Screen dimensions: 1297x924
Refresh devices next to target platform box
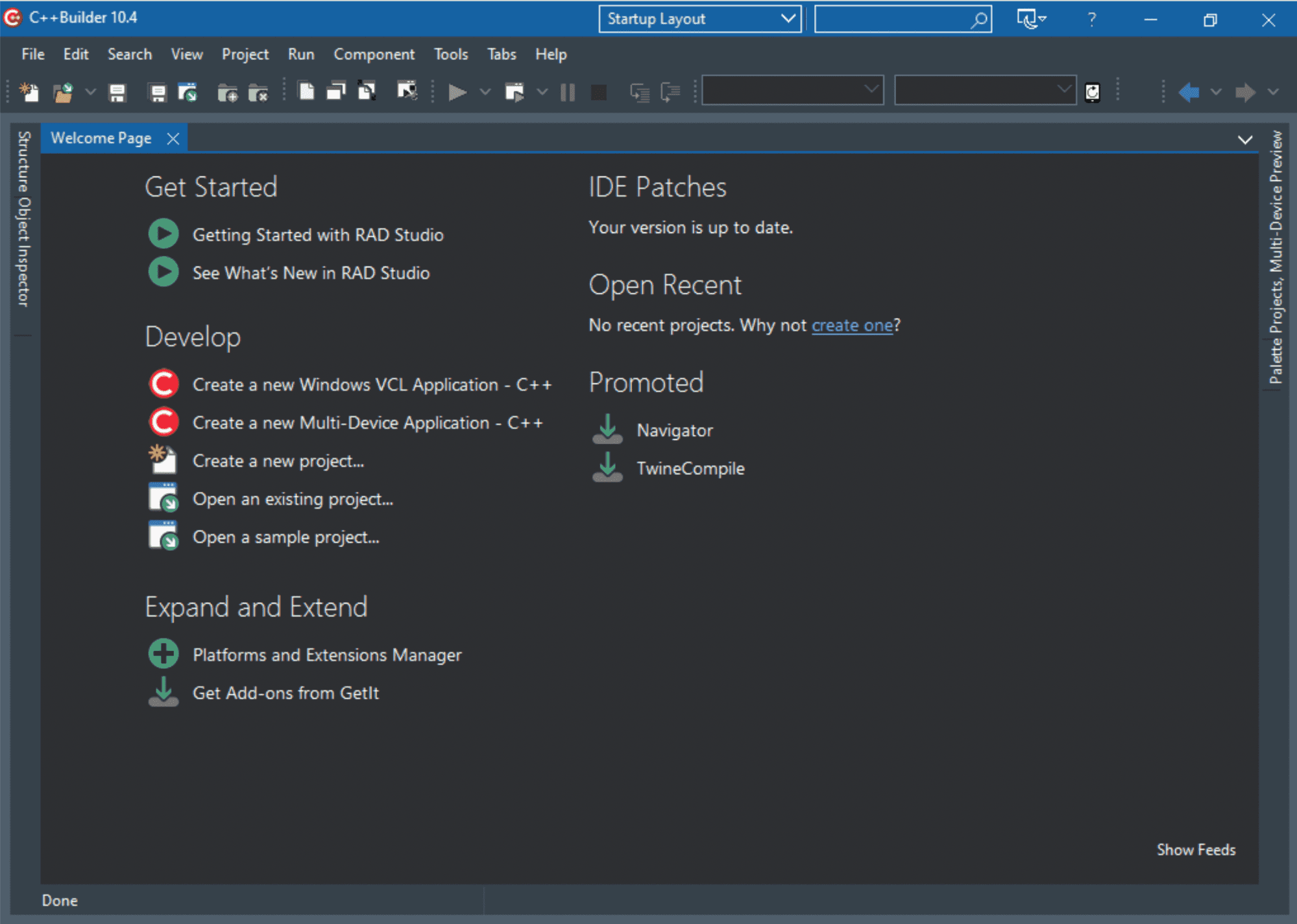[x=1091, y=92]
